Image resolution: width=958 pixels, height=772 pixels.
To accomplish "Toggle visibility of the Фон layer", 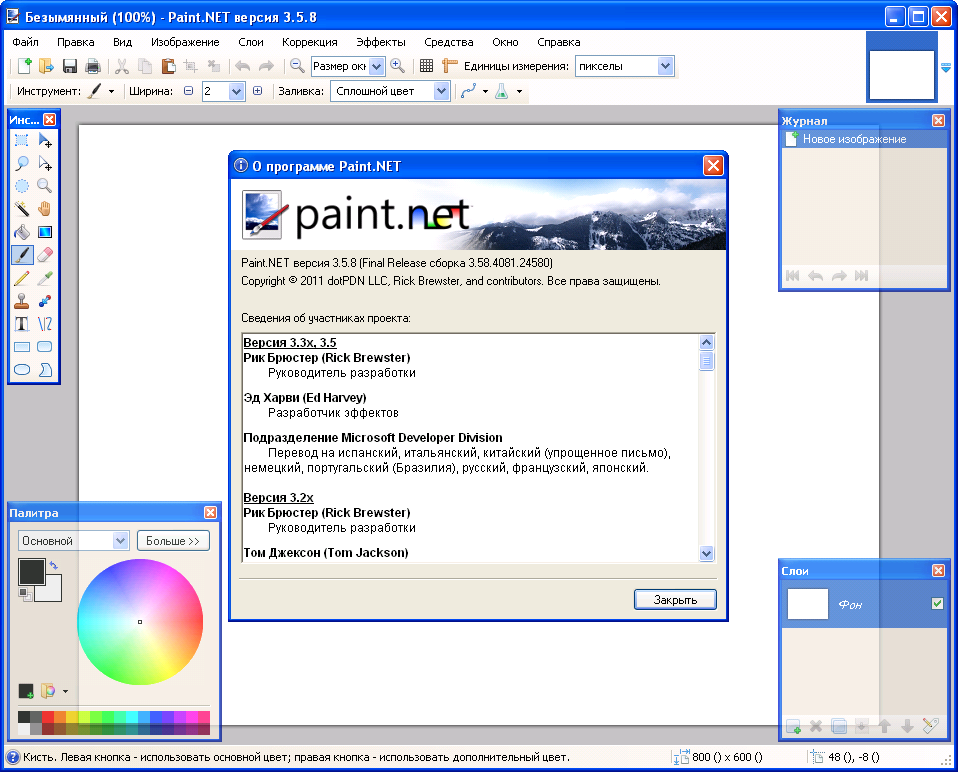I will tap(937, 604).
